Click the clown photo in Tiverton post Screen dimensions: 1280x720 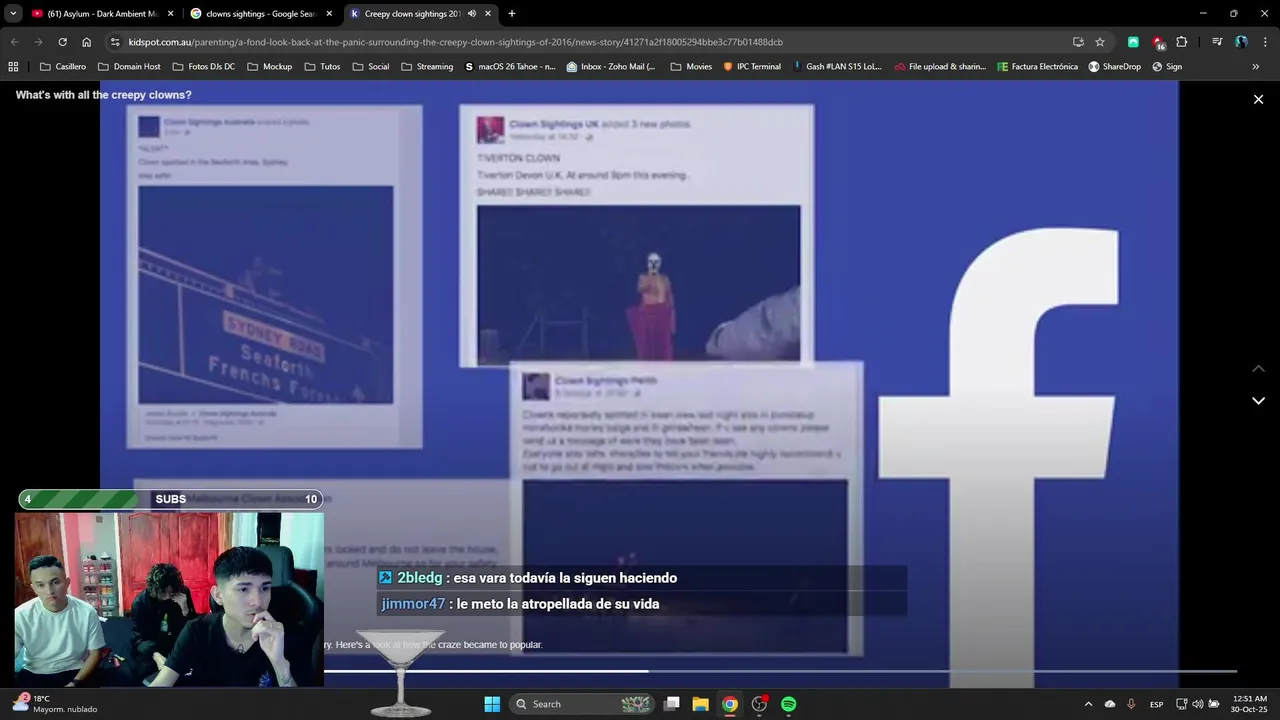point(638,283)
